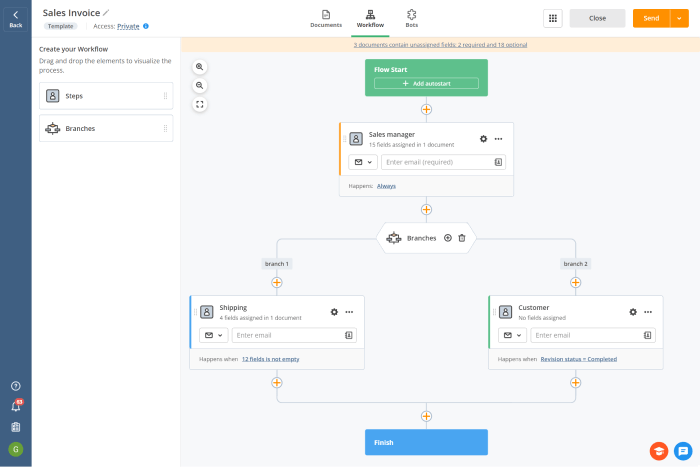Open notifications bell
700x467 pixels.
point(16,406)
